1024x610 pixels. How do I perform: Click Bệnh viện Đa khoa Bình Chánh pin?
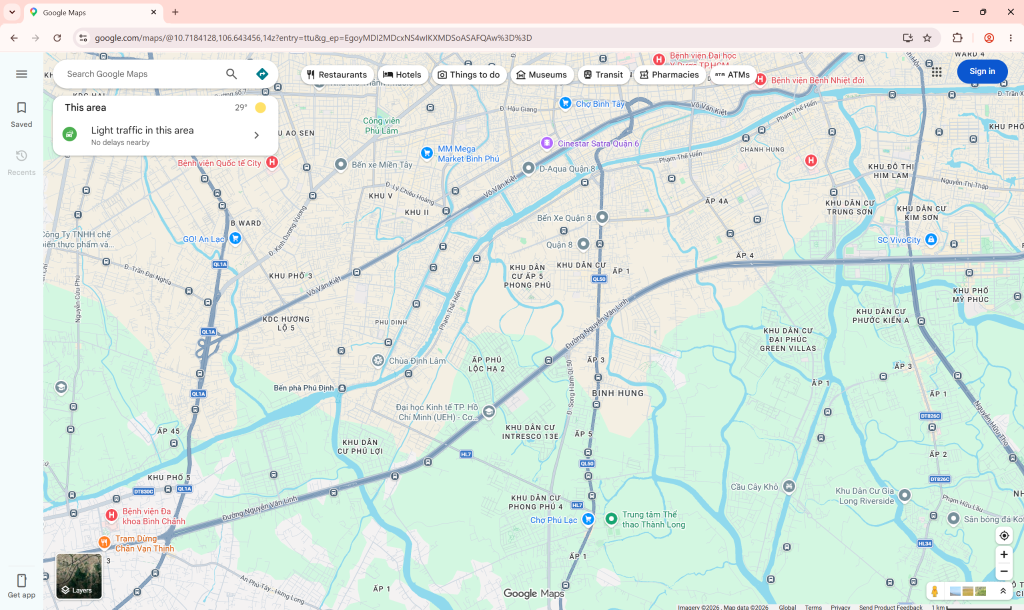[x=112, y=515]
